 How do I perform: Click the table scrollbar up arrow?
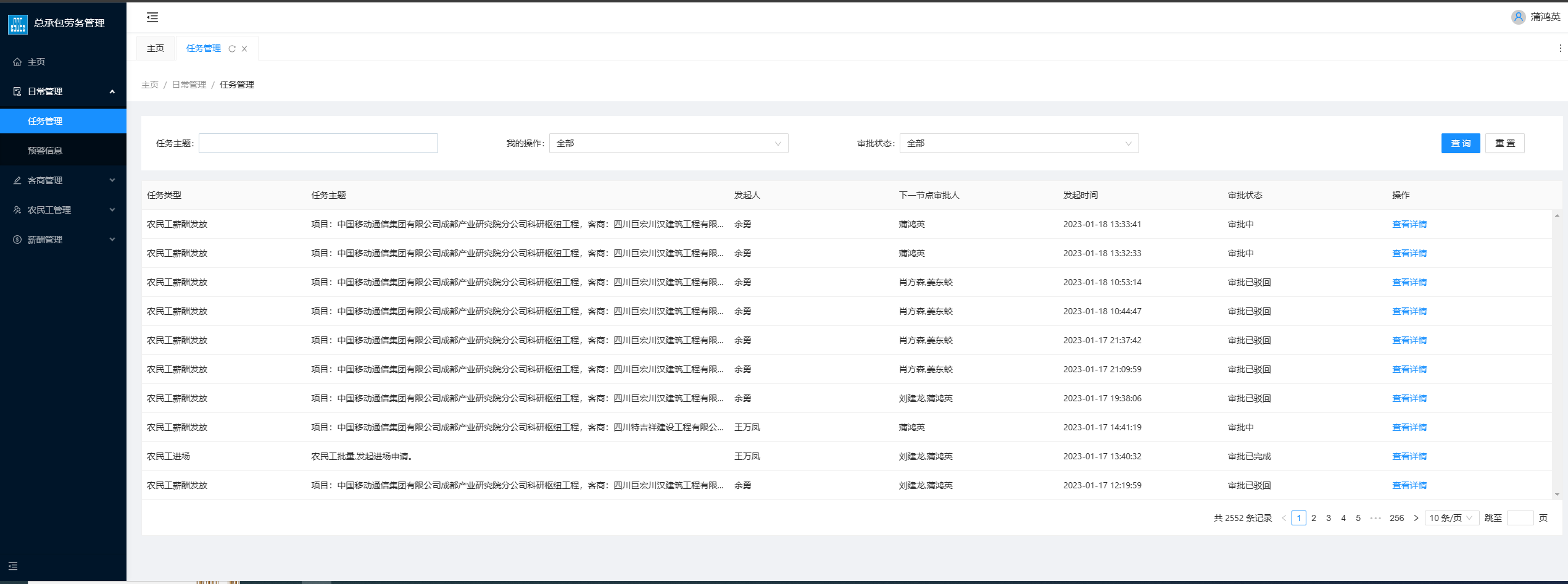point(1557,215)
